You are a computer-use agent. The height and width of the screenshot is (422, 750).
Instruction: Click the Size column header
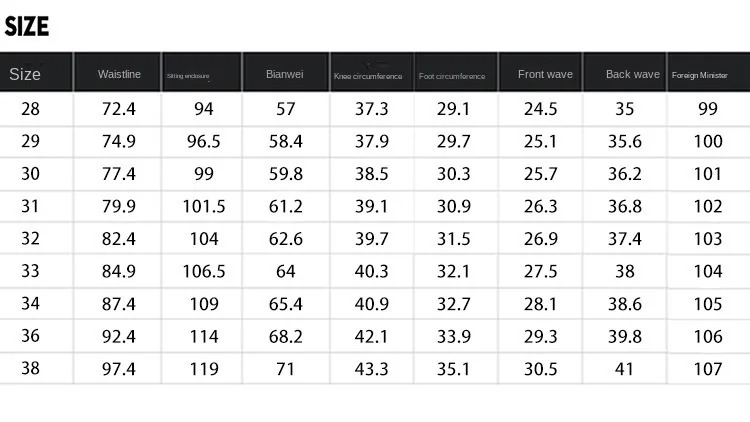25,74
